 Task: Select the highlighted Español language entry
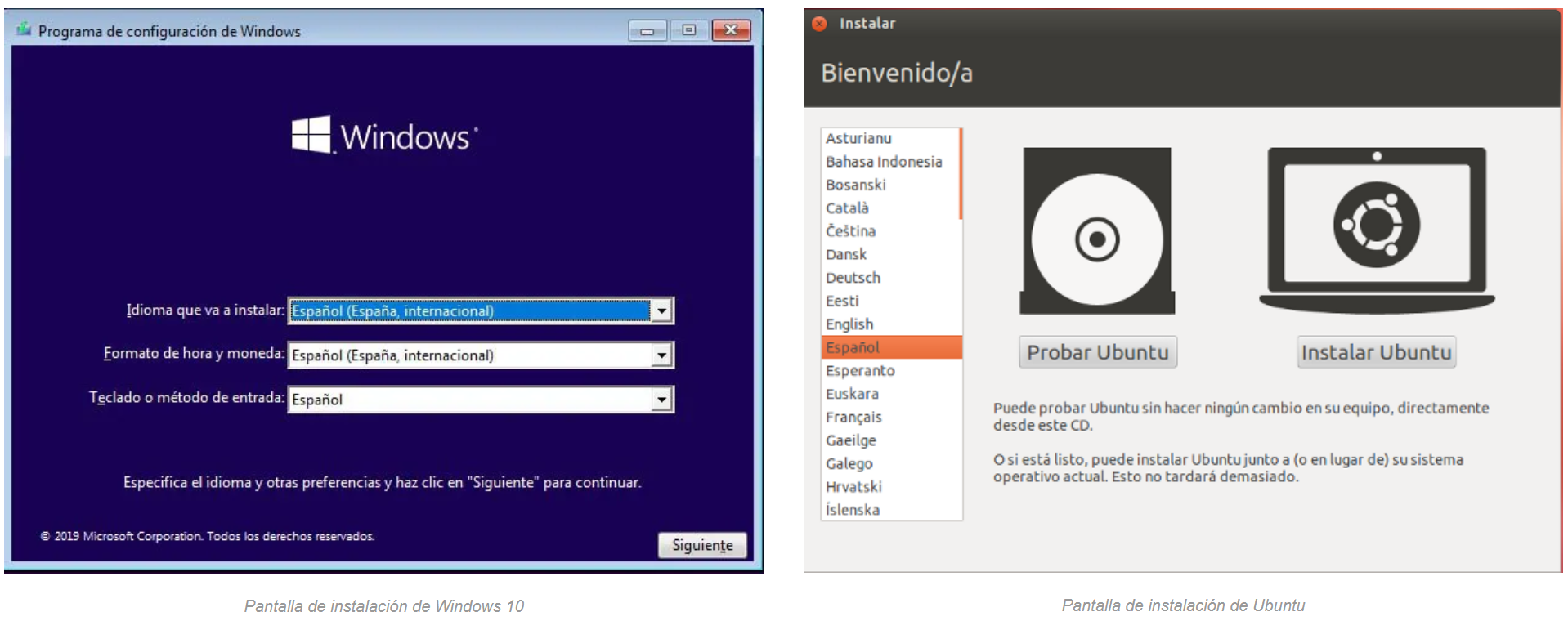pos(853,347)
